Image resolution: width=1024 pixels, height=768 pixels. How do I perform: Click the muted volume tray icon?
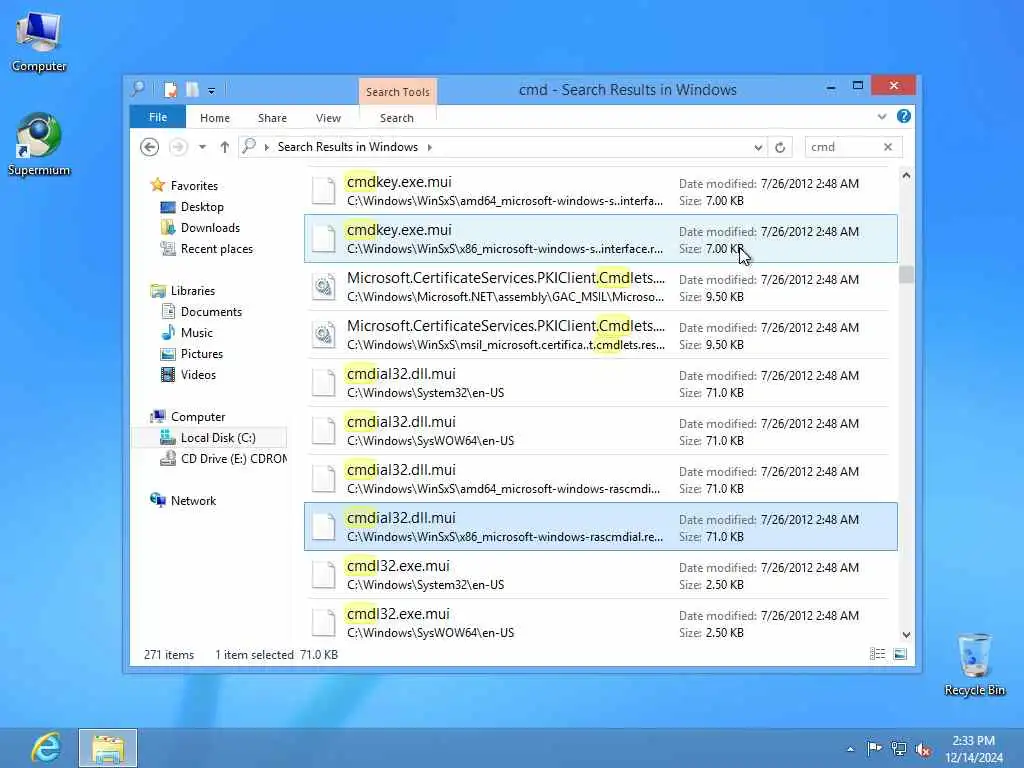[x=923, y=749]
